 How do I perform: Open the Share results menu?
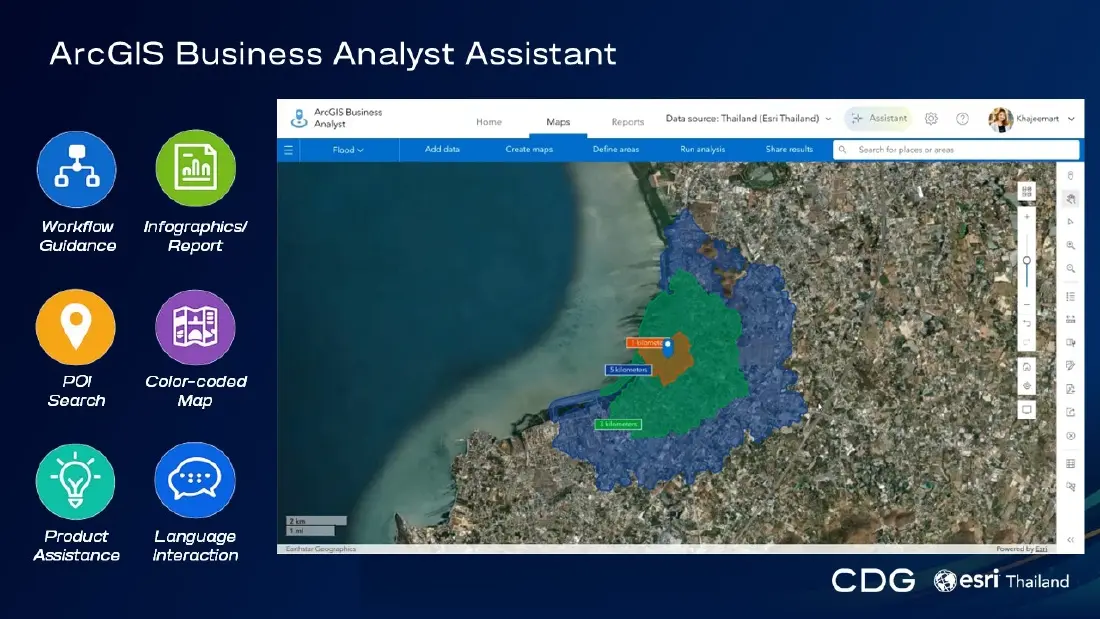[x=789, y=149]
